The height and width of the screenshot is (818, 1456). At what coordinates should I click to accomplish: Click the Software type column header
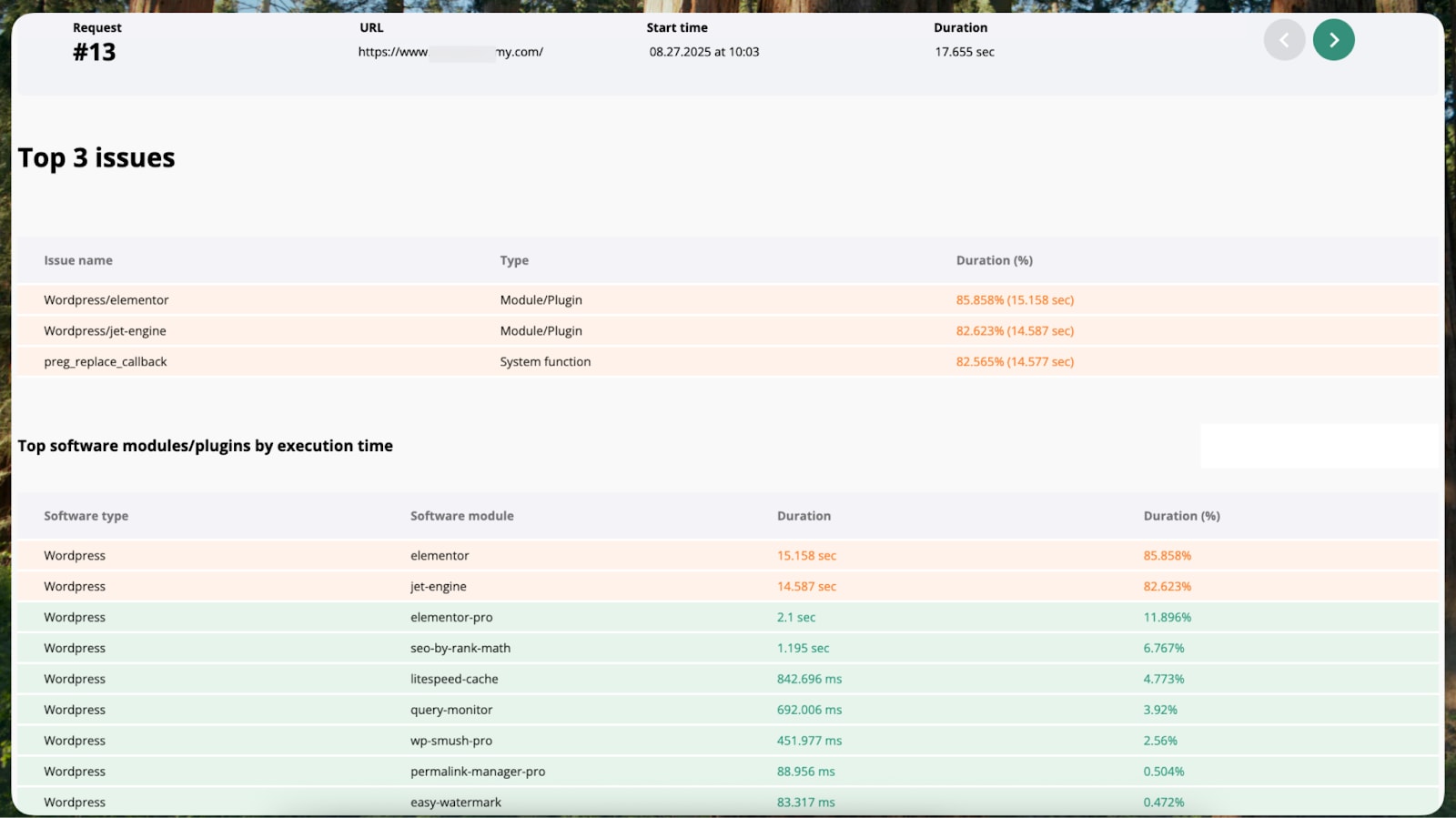(86, 516)
